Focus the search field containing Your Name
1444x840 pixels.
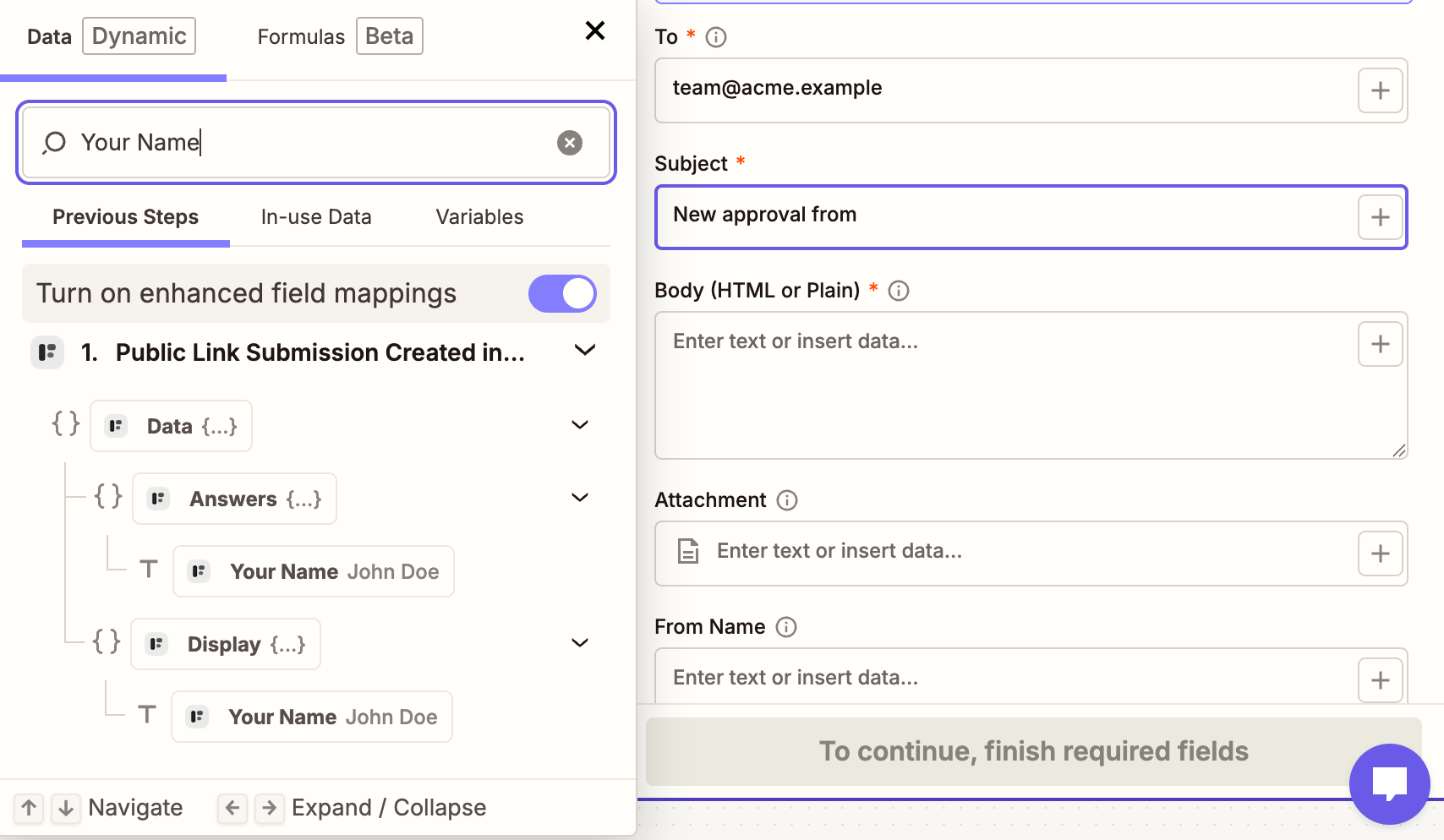coord(316,143)
